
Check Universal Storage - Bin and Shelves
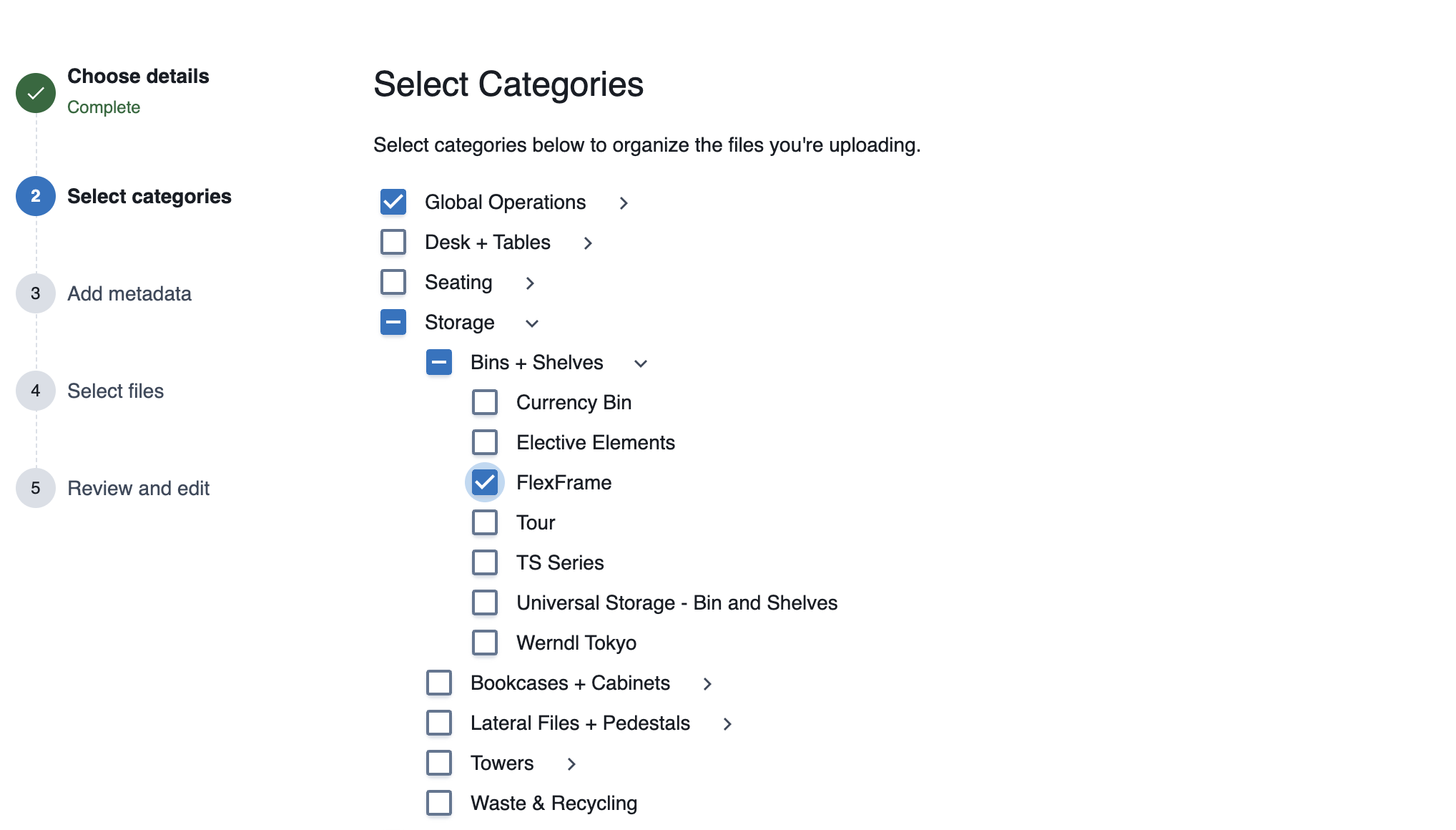tap(485, 602)
